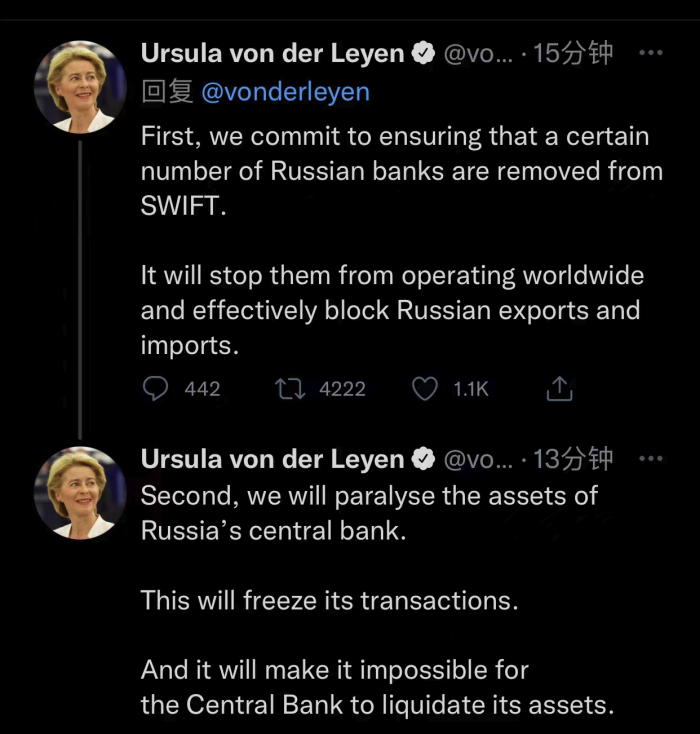Click the 15分钟 timestamp on first tweet

point(574,54)
